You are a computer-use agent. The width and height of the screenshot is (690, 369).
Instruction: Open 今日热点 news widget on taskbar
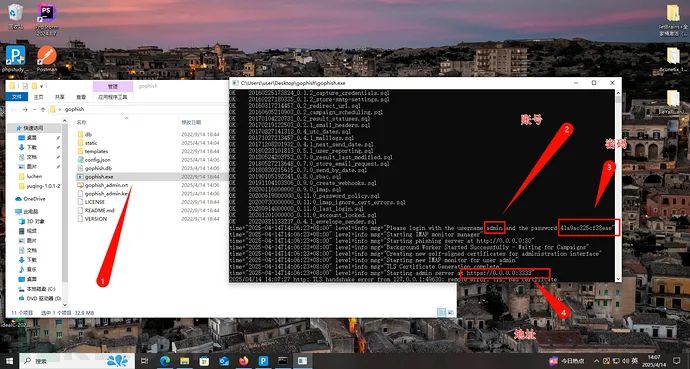pos(568,361)
